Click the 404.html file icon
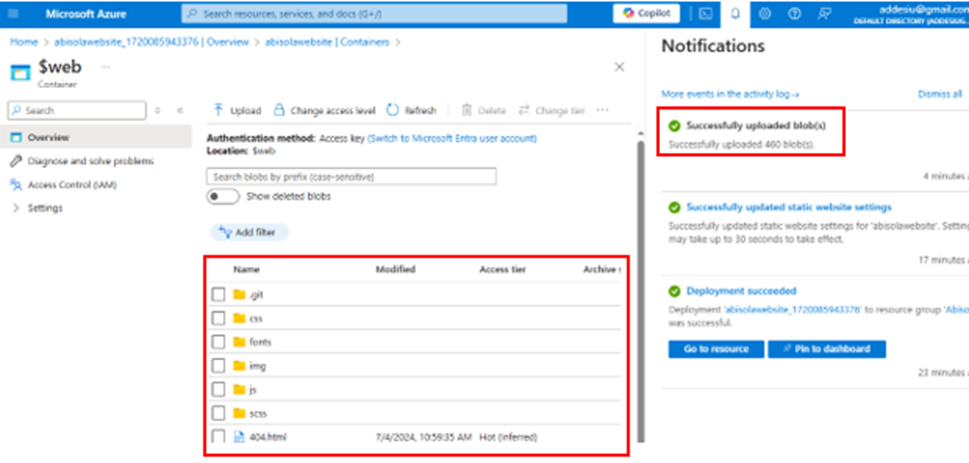 coord(239,437)
